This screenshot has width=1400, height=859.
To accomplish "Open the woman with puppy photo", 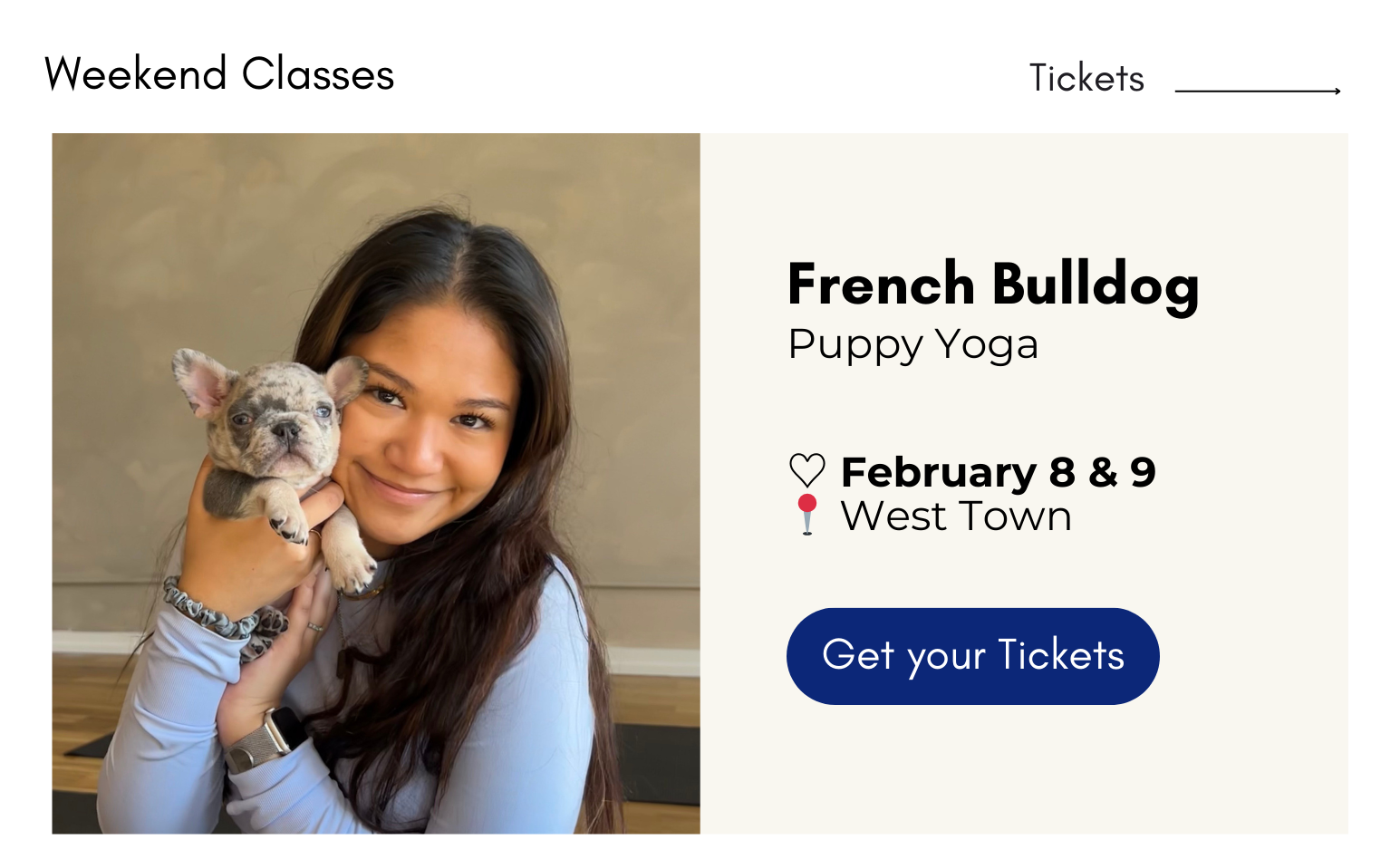I will (376, 483).
